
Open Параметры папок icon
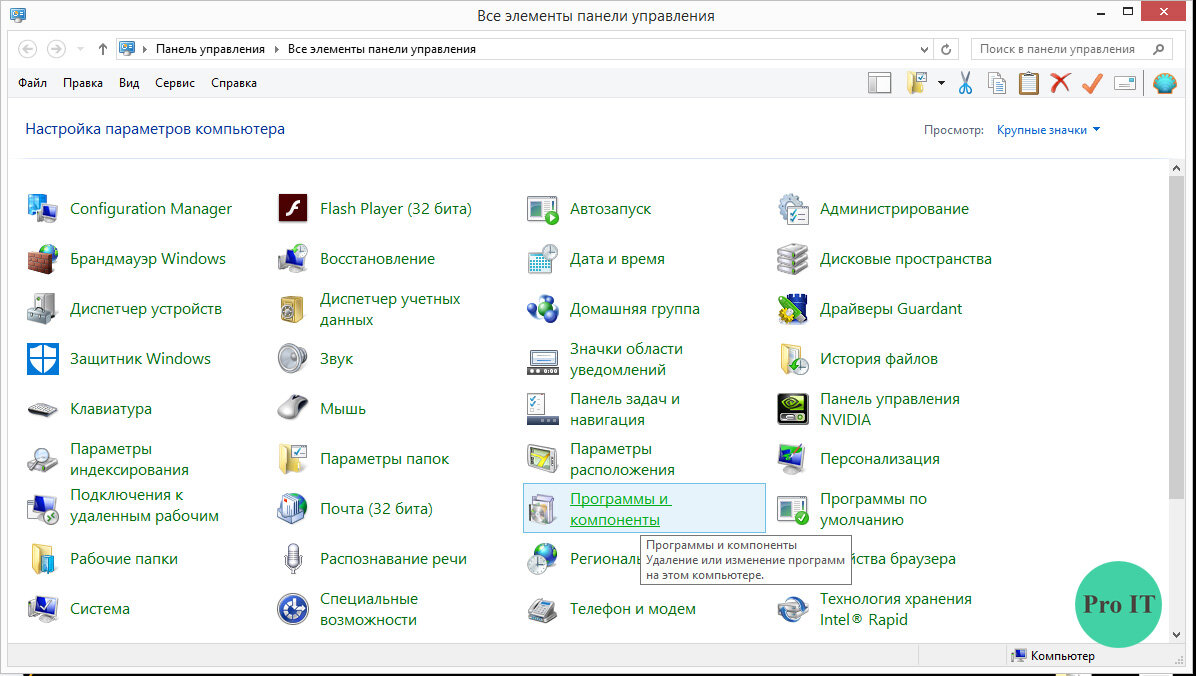292,459
